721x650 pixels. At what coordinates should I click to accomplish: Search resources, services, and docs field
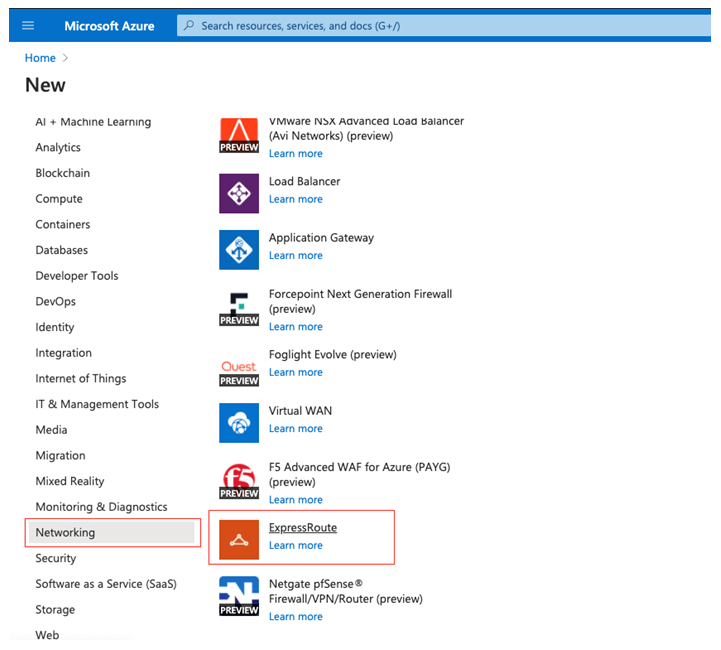pos(444,26)
